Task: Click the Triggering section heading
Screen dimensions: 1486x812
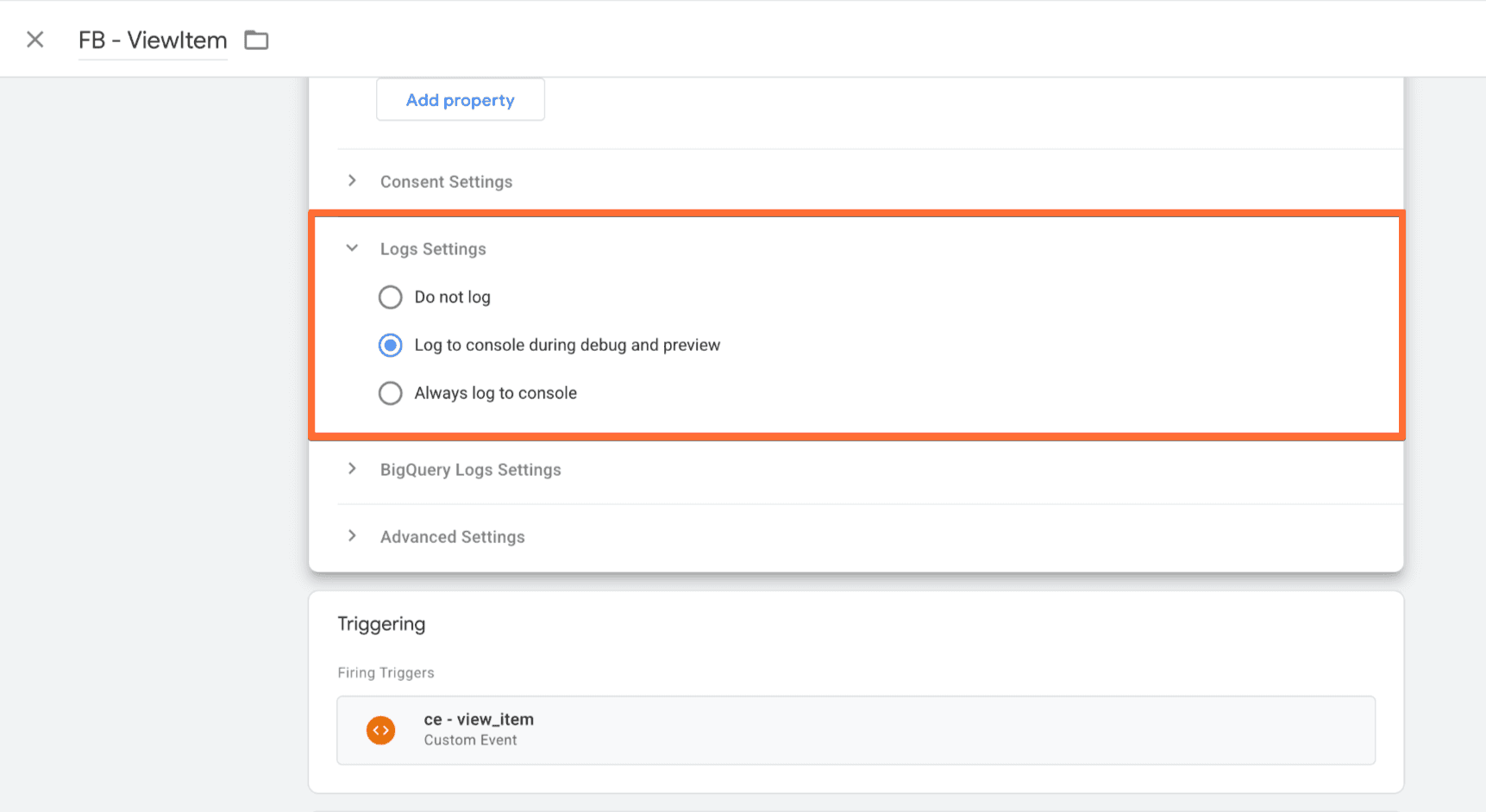Action: point(381,622)
